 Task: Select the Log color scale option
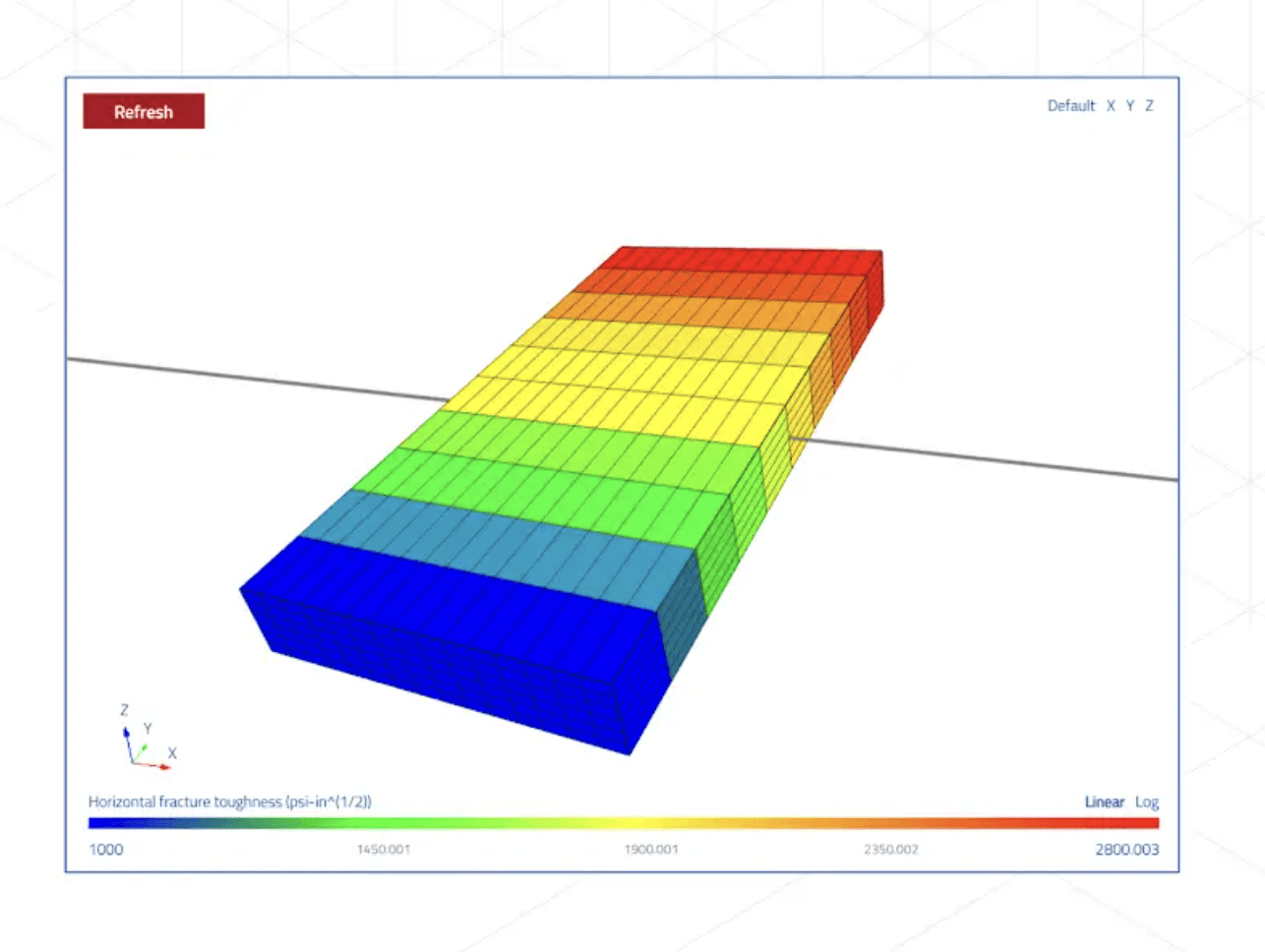(x=1147, y=802)
